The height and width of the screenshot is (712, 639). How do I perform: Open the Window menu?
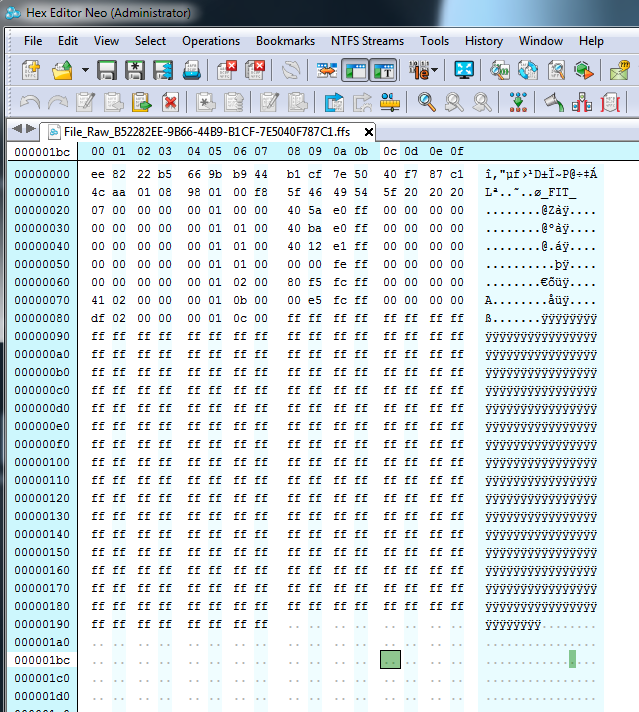pyautogui.click(x=541, y=41)
